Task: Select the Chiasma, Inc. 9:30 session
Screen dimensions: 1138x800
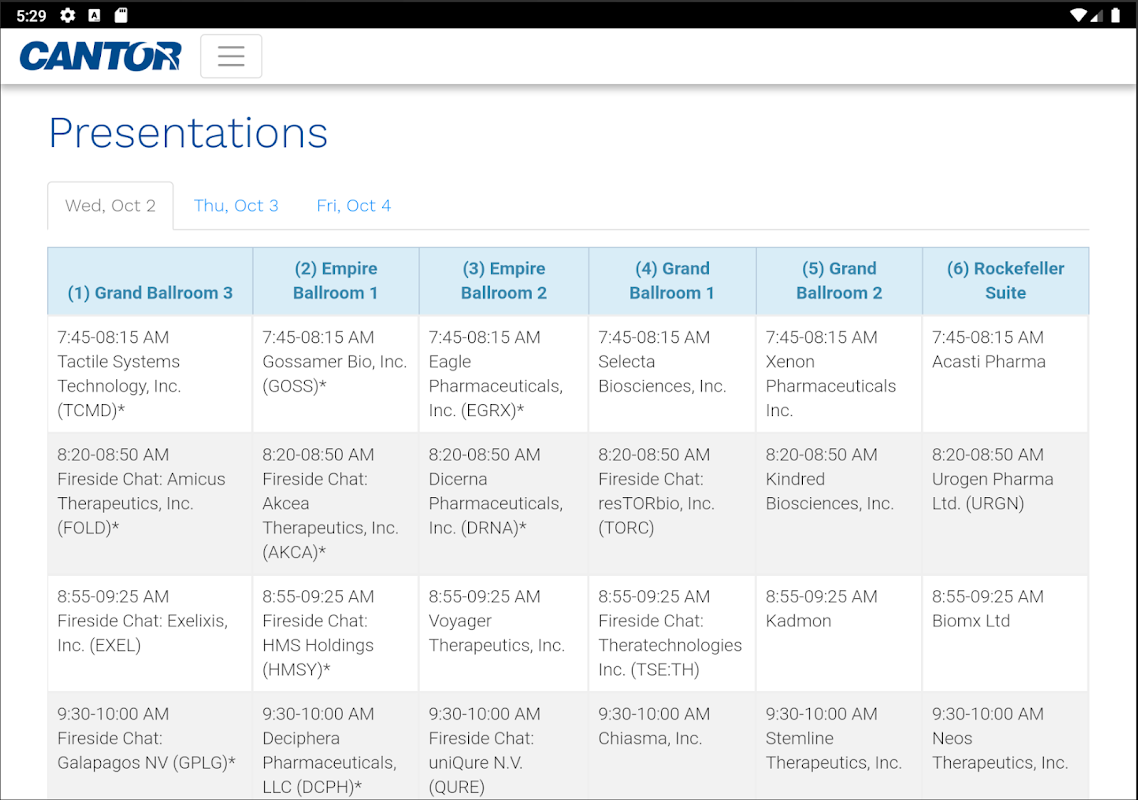Action: [x=672, y=746]
